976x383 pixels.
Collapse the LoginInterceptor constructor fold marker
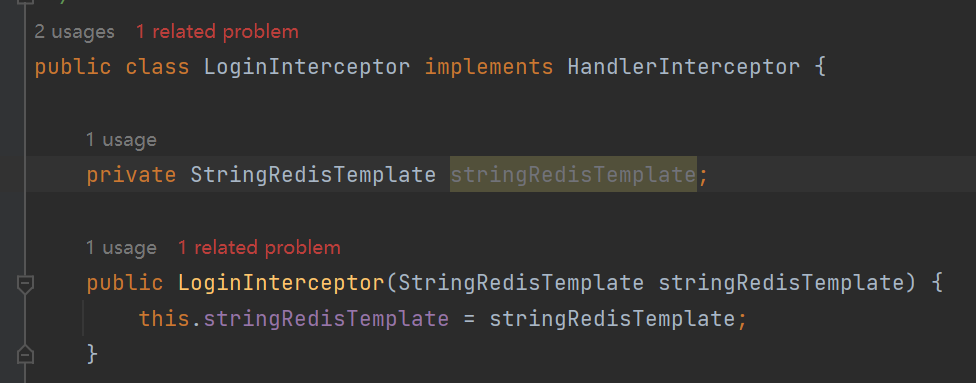(x=25, y=284)
